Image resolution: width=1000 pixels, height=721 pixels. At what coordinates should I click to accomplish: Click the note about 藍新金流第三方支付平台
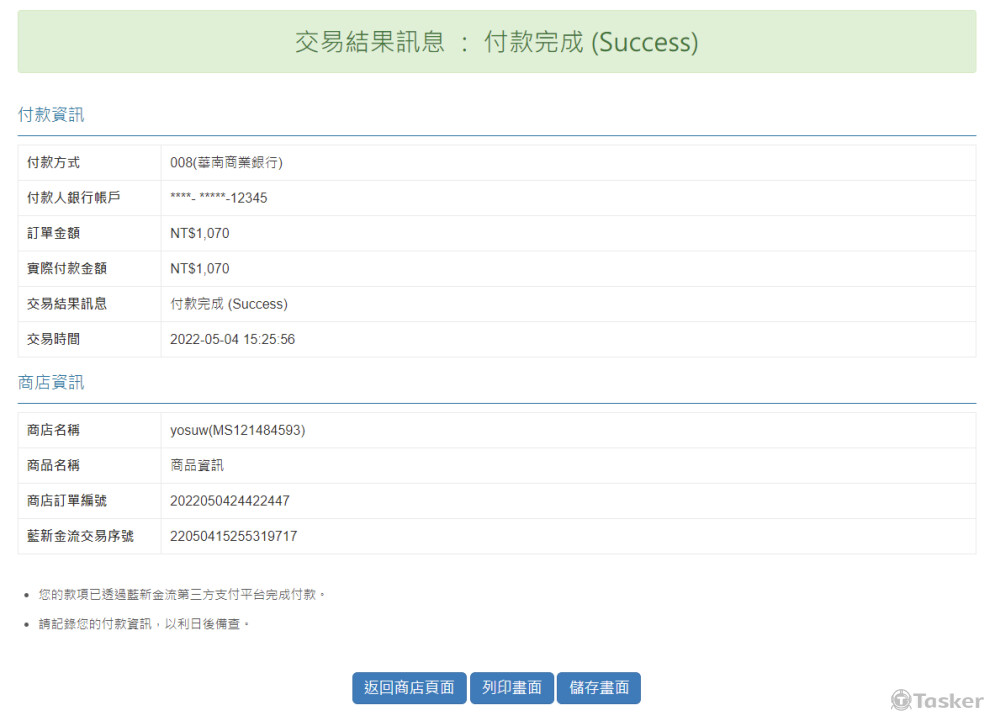click(183, 595)
